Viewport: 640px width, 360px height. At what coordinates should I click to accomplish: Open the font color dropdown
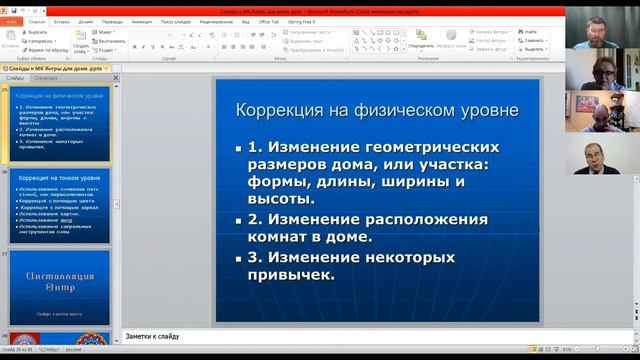tap(209, 47)
